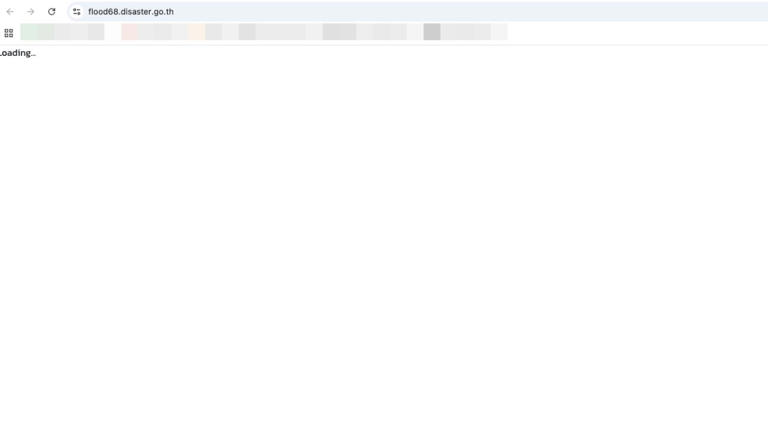
Task: Go back using the browser back arrow
Action: (x=10, y=12)
